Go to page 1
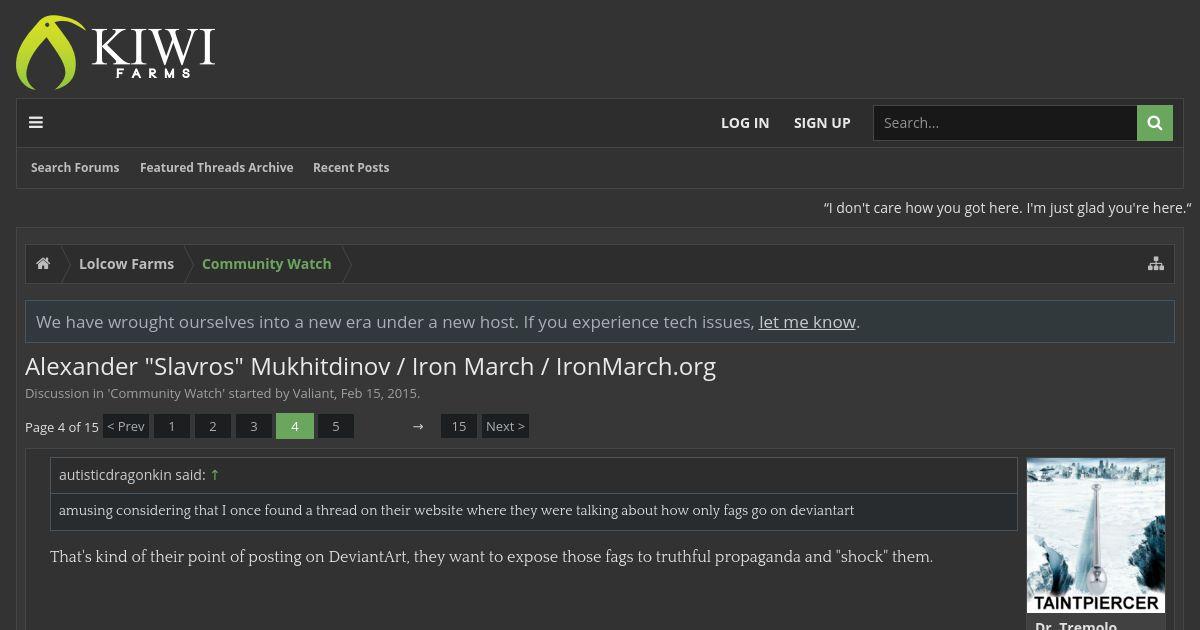 (x=172, y=426)
